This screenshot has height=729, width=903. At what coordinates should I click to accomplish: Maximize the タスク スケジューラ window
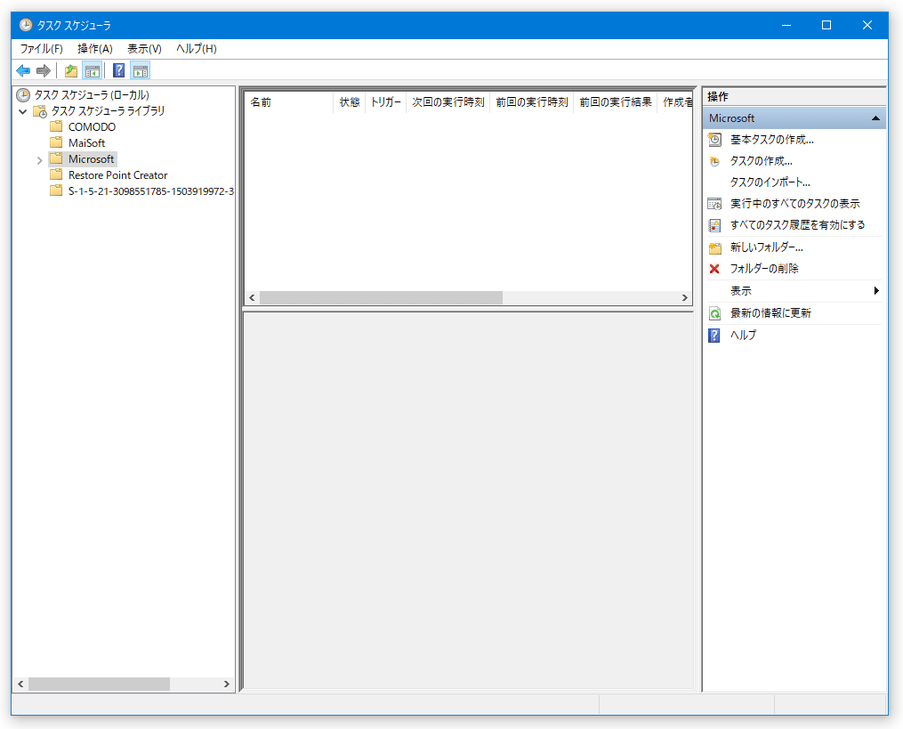826,25
